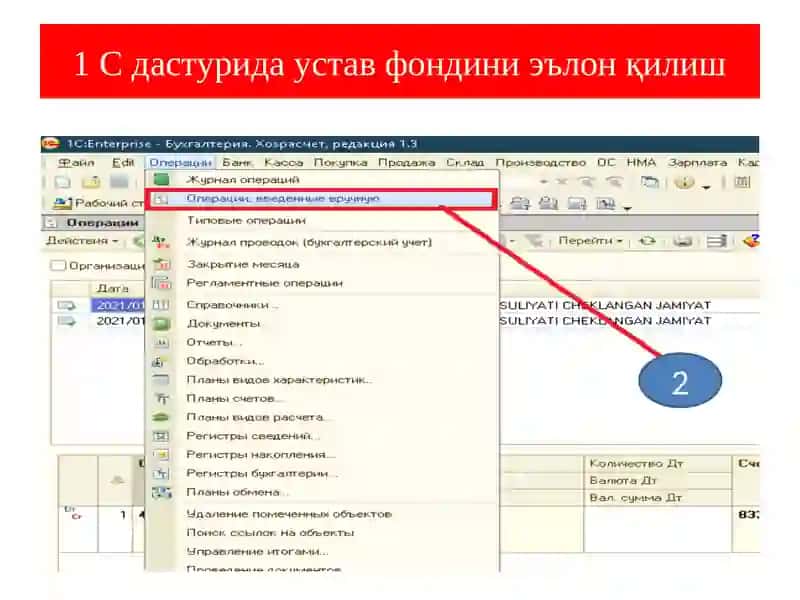The width and height of the screenshot is (800, 600).
Task: Click the help icon at list toolbar end
Action: click(x=751, y=241)
